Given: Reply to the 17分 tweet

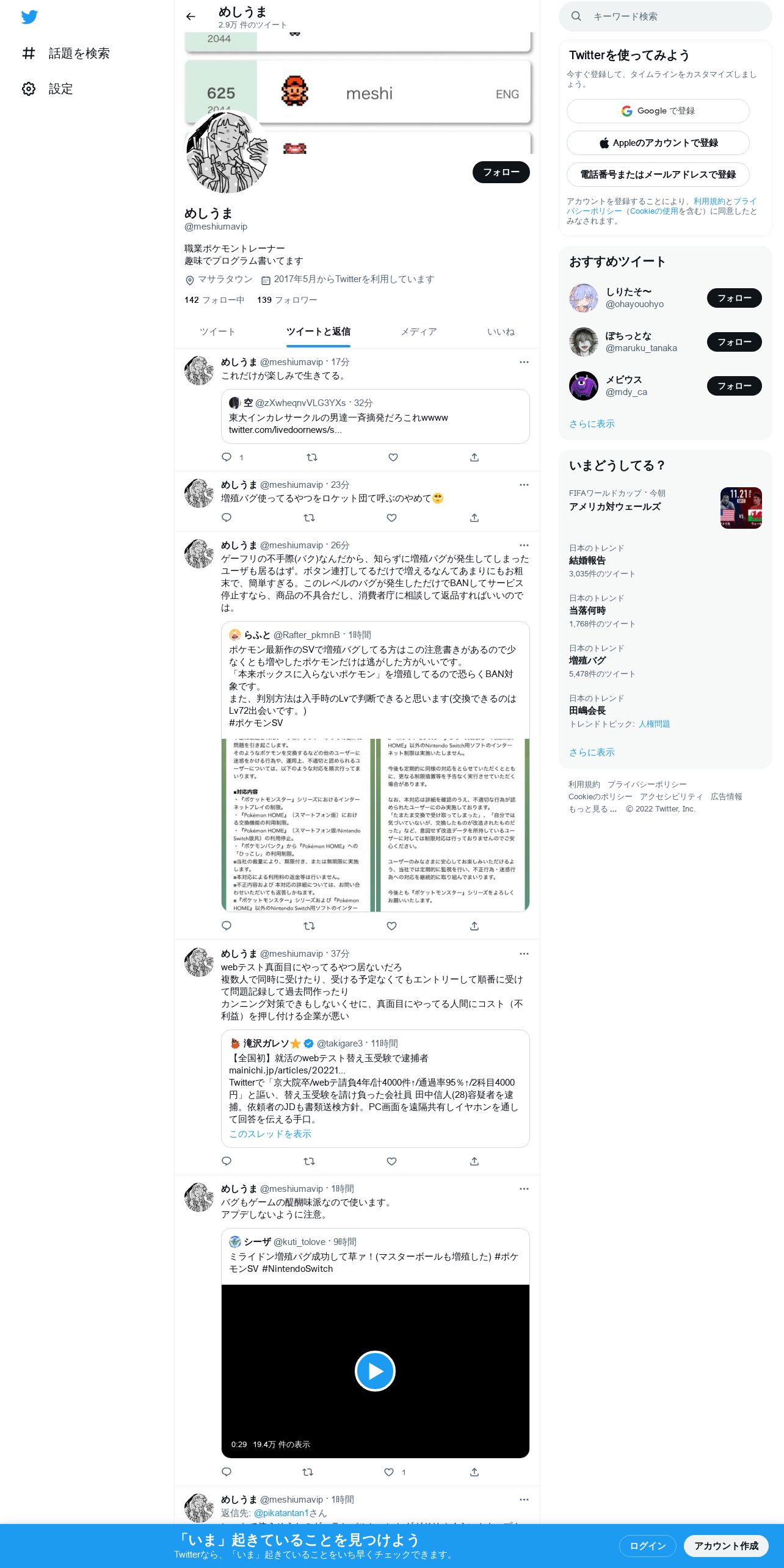Looking at the screenshot, I should [x=227, y=457].
